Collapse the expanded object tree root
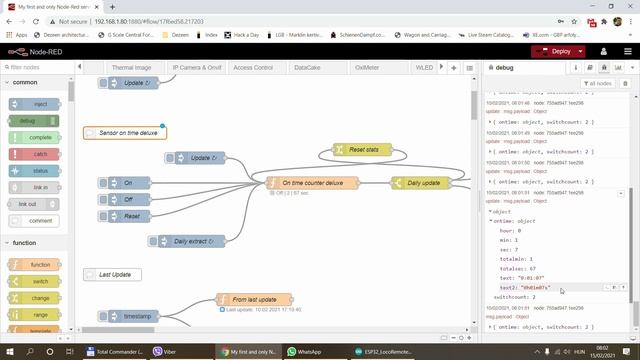The height and width of the screenshot is (360, 640). [490, 211]
